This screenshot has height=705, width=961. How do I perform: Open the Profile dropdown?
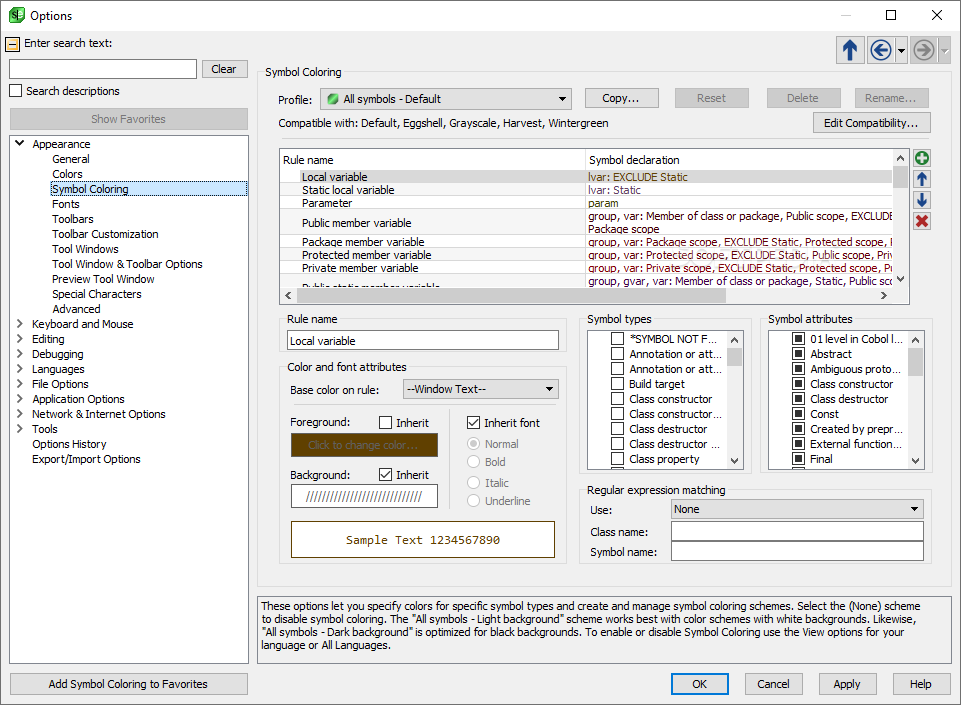pos(446,99)
